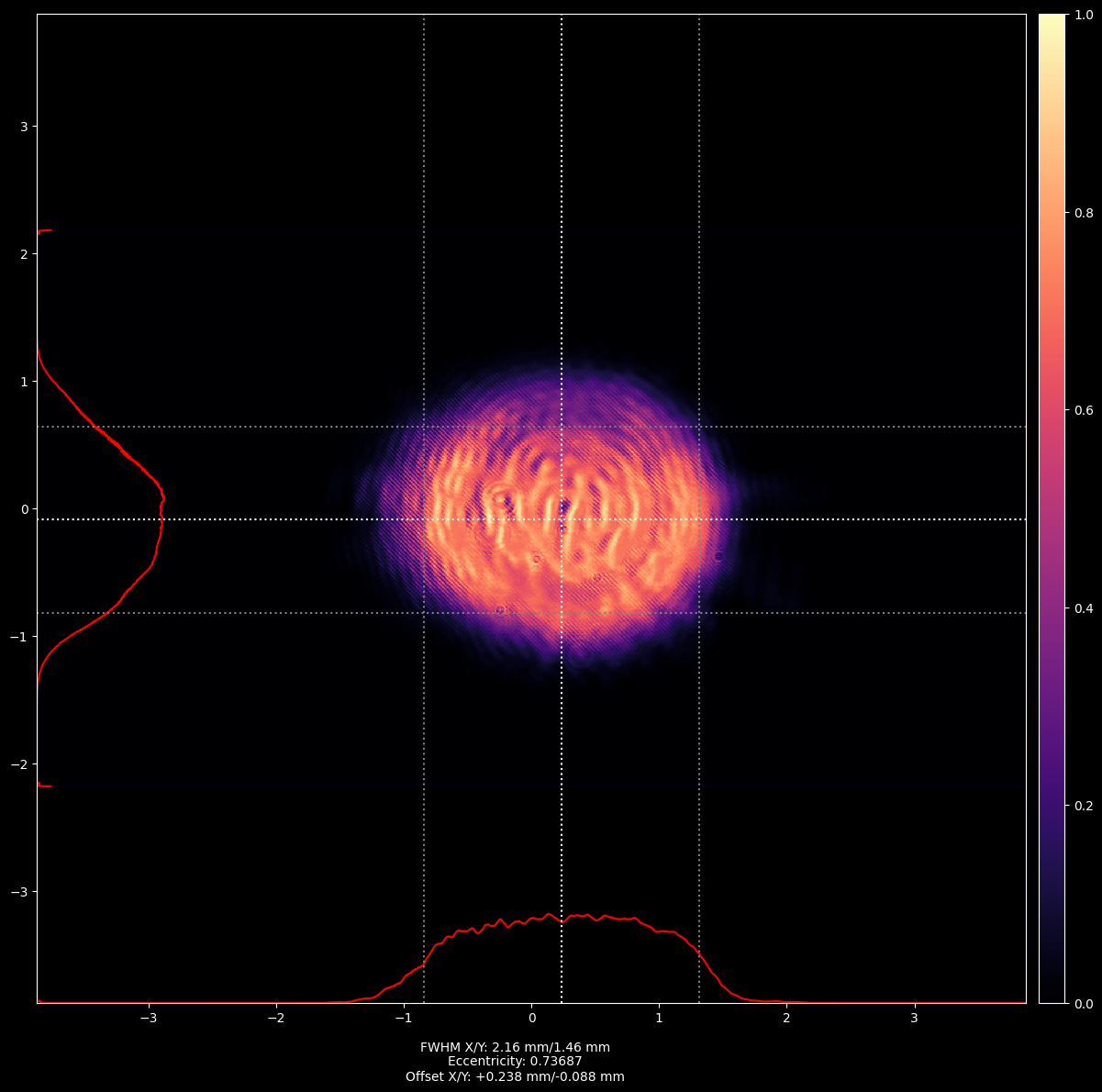This screenshot has width=1102, height=1092.
Task: Click the Offset X/Y readout text
Action: (x=515, y=1076)
